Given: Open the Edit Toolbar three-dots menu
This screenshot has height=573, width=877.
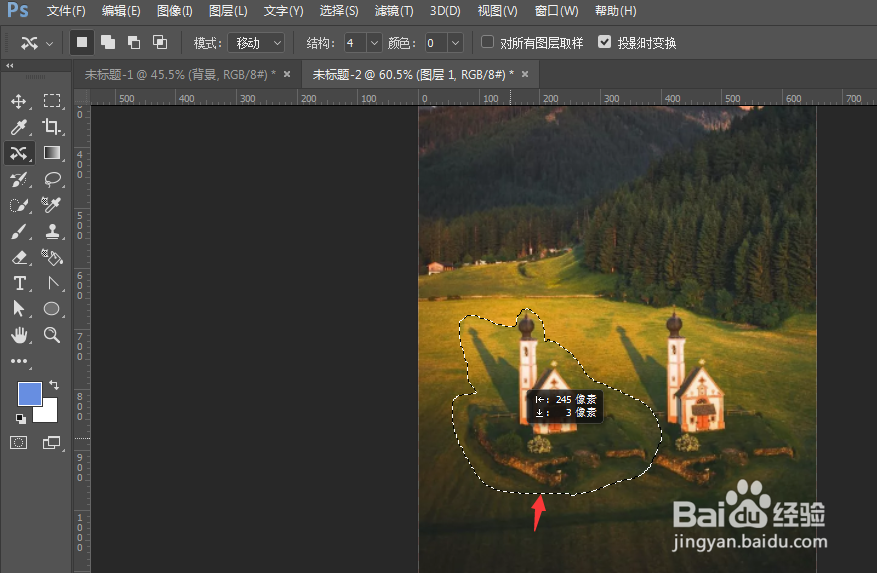Looking at the screenshot, I should [18, 361].
